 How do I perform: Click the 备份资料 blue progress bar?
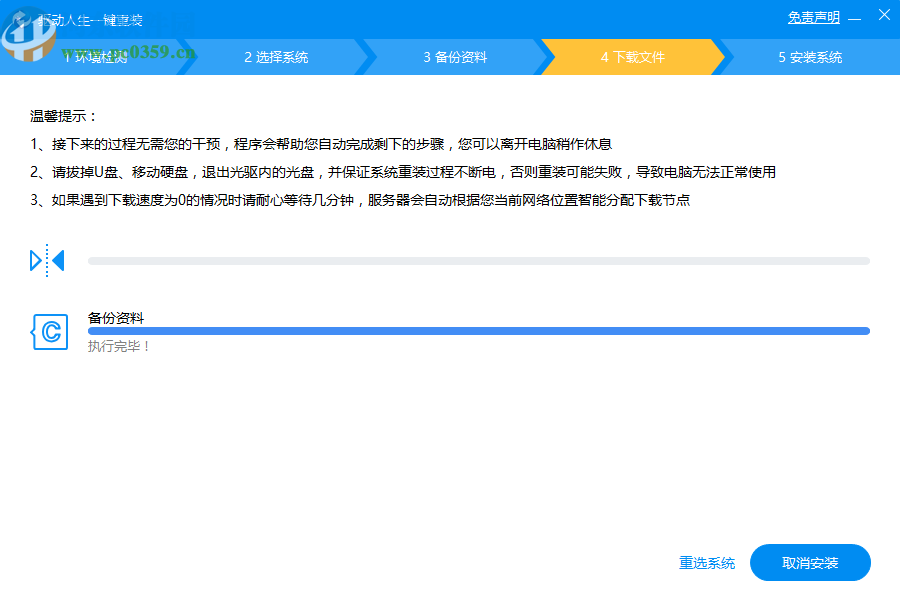pyautogui.click(x=479, y=331)
